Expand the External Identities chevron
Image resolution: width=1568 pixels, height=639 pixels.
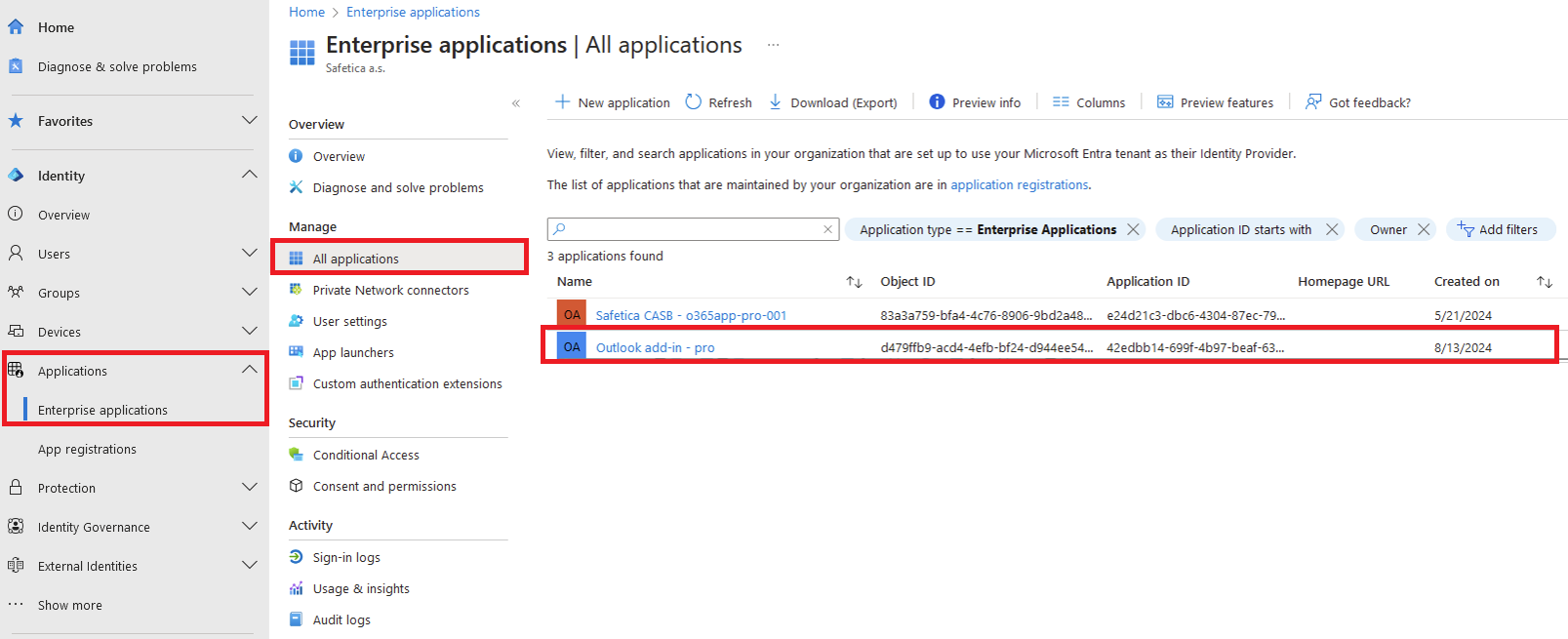[x=250, y=565]
